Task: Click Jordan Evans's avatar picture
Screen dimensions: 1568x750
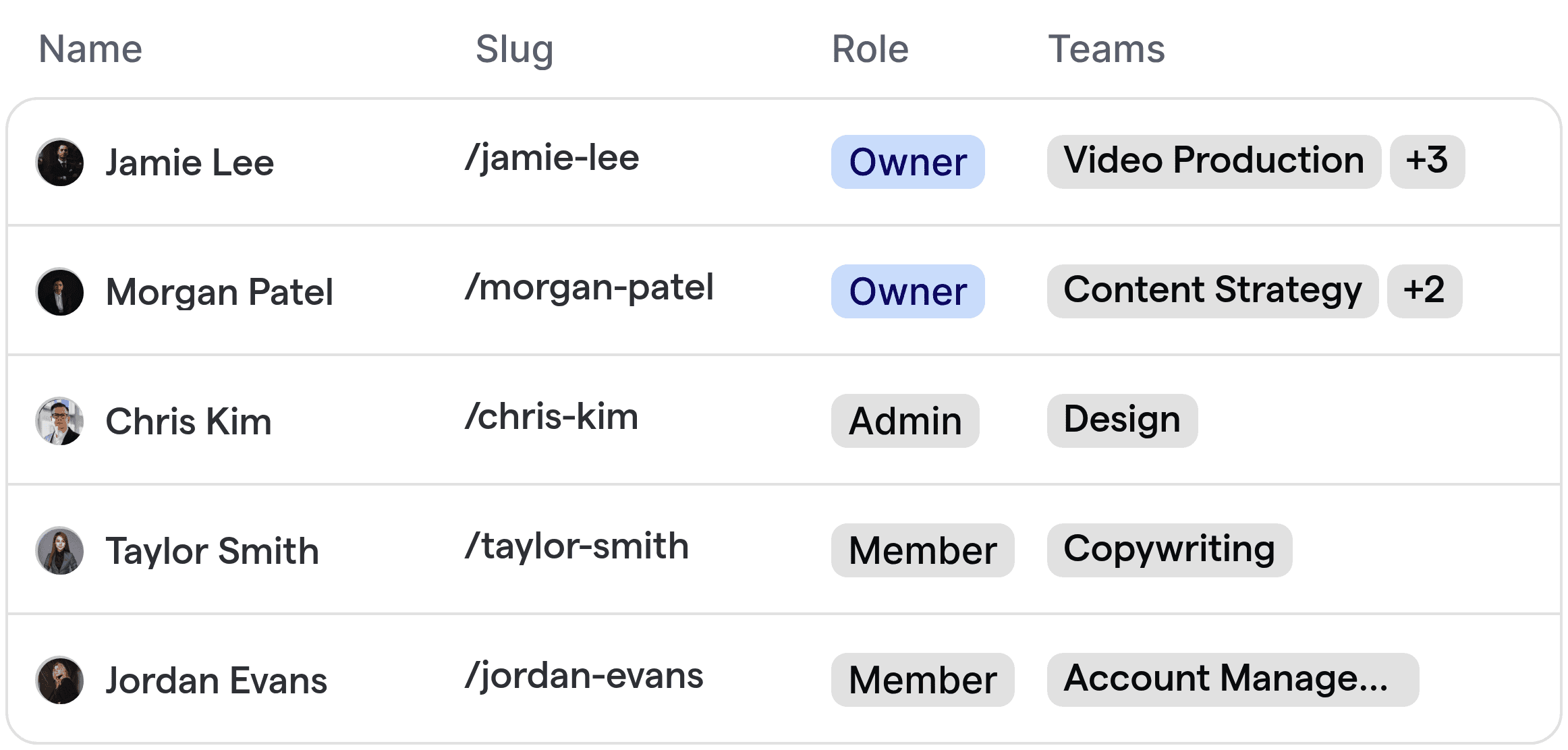Action: click(60, 681)
